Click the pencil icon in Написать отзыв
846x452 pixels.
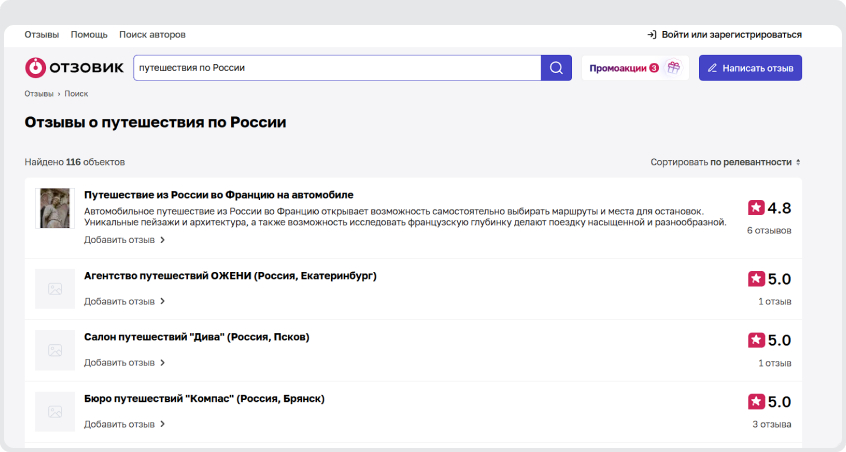point(712,68)
